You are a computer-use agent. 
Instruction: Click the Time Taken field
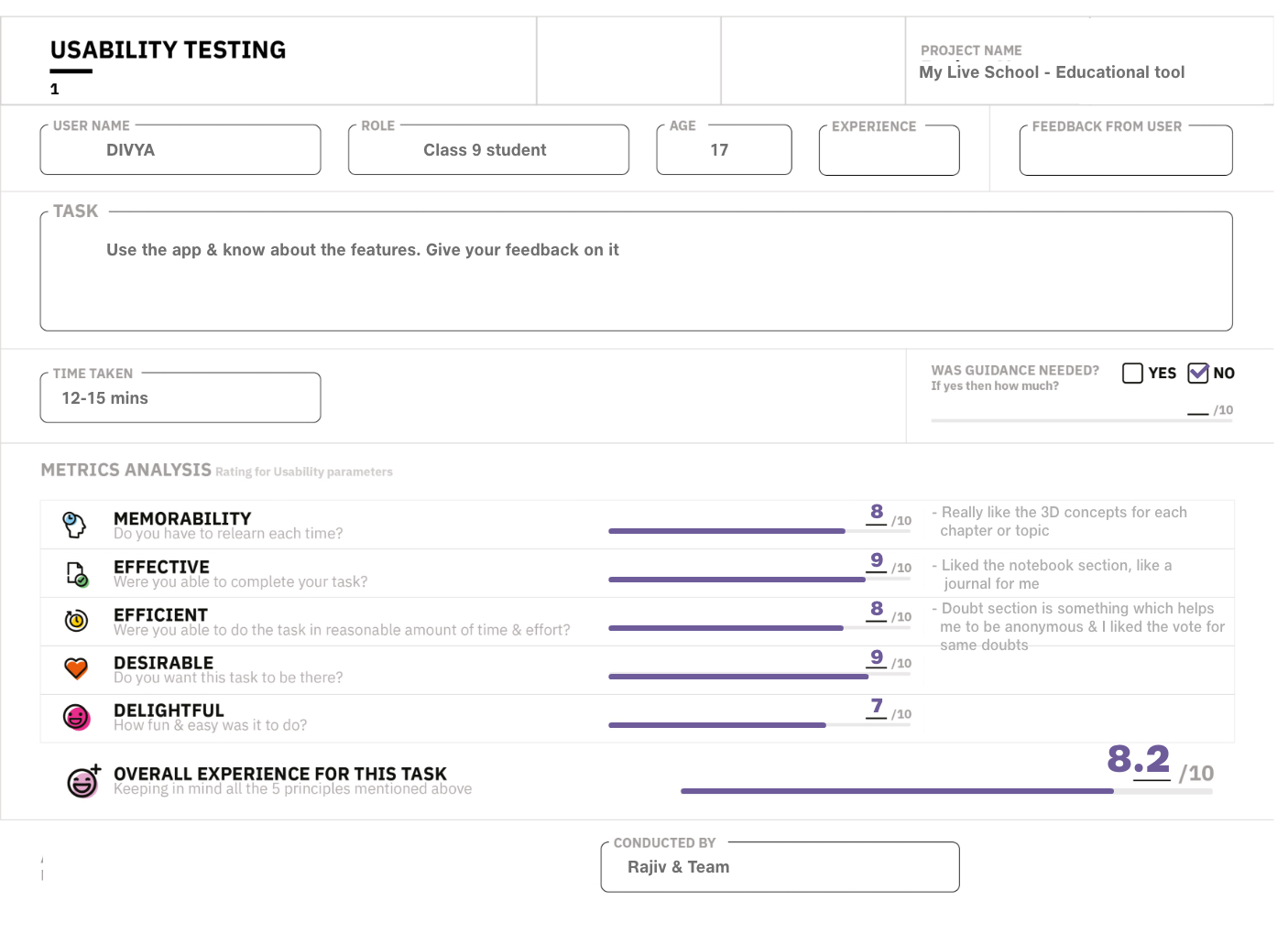tap(180, 398)
